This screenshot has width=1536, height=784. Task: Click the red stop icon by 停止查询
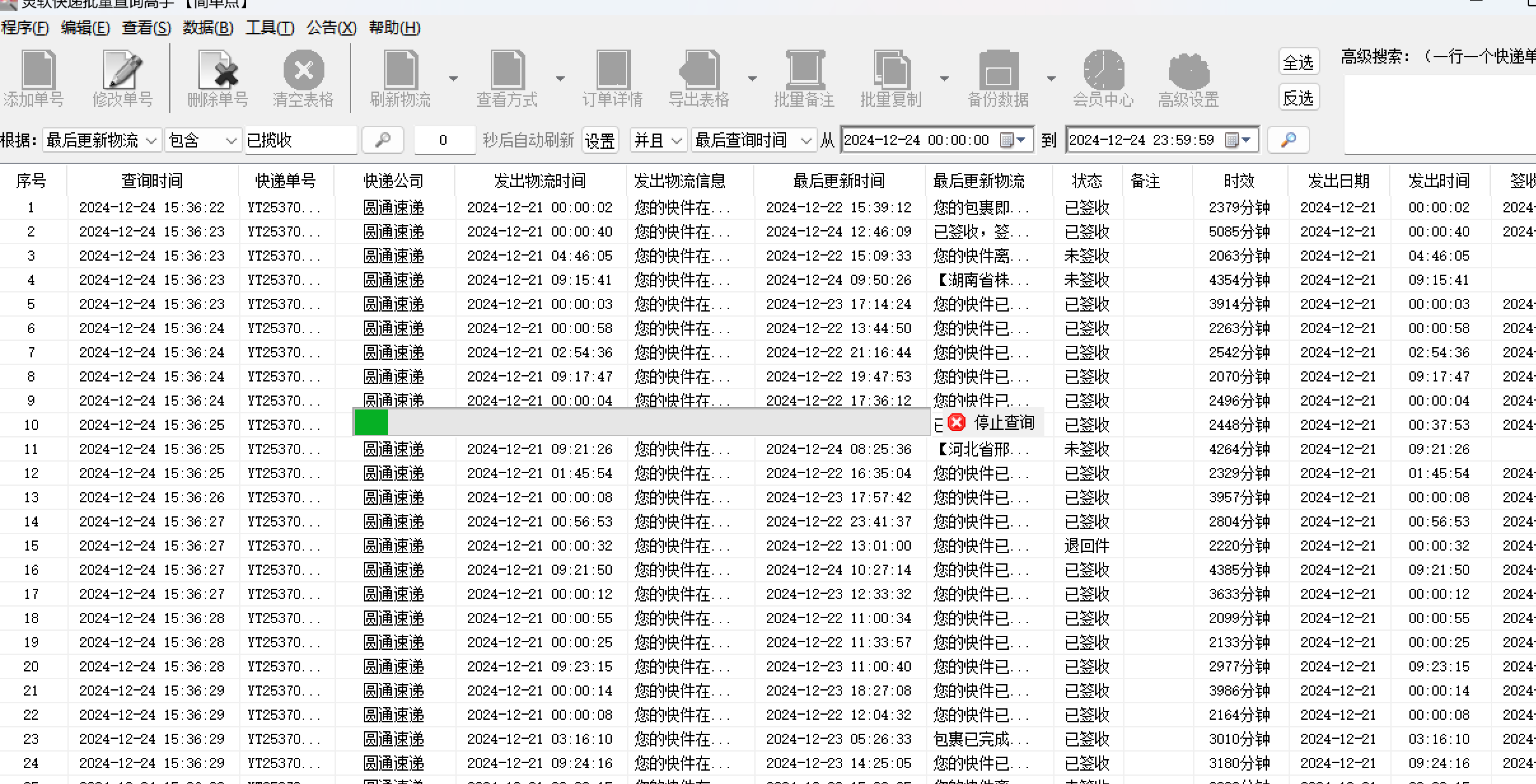pos(957,422)
